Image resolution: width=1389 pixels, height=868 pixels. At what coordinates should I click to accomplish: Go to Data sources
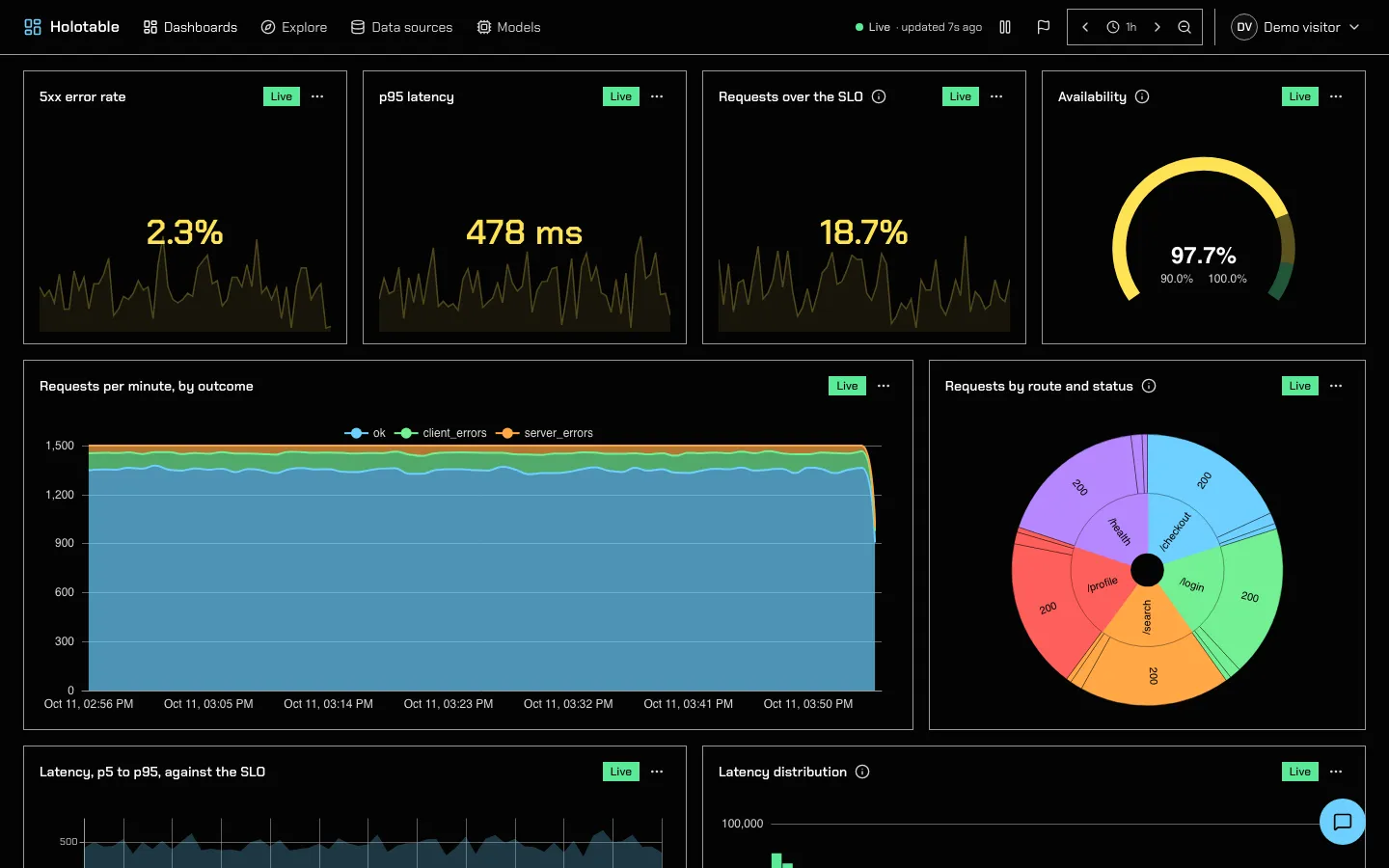(401, 27)
